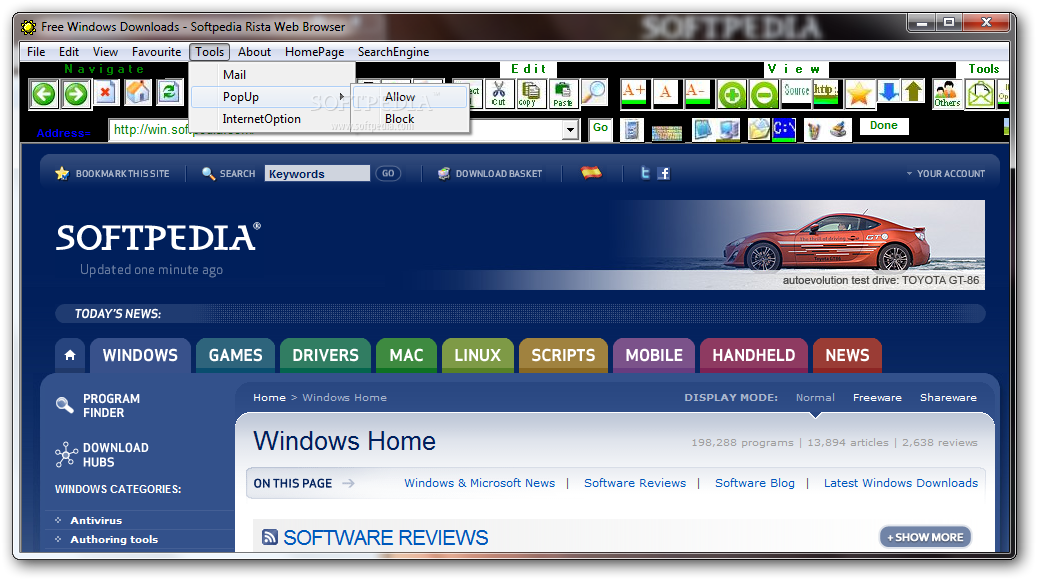
Task: Switch to the DRIVERS tab
Action: [325, 356]
